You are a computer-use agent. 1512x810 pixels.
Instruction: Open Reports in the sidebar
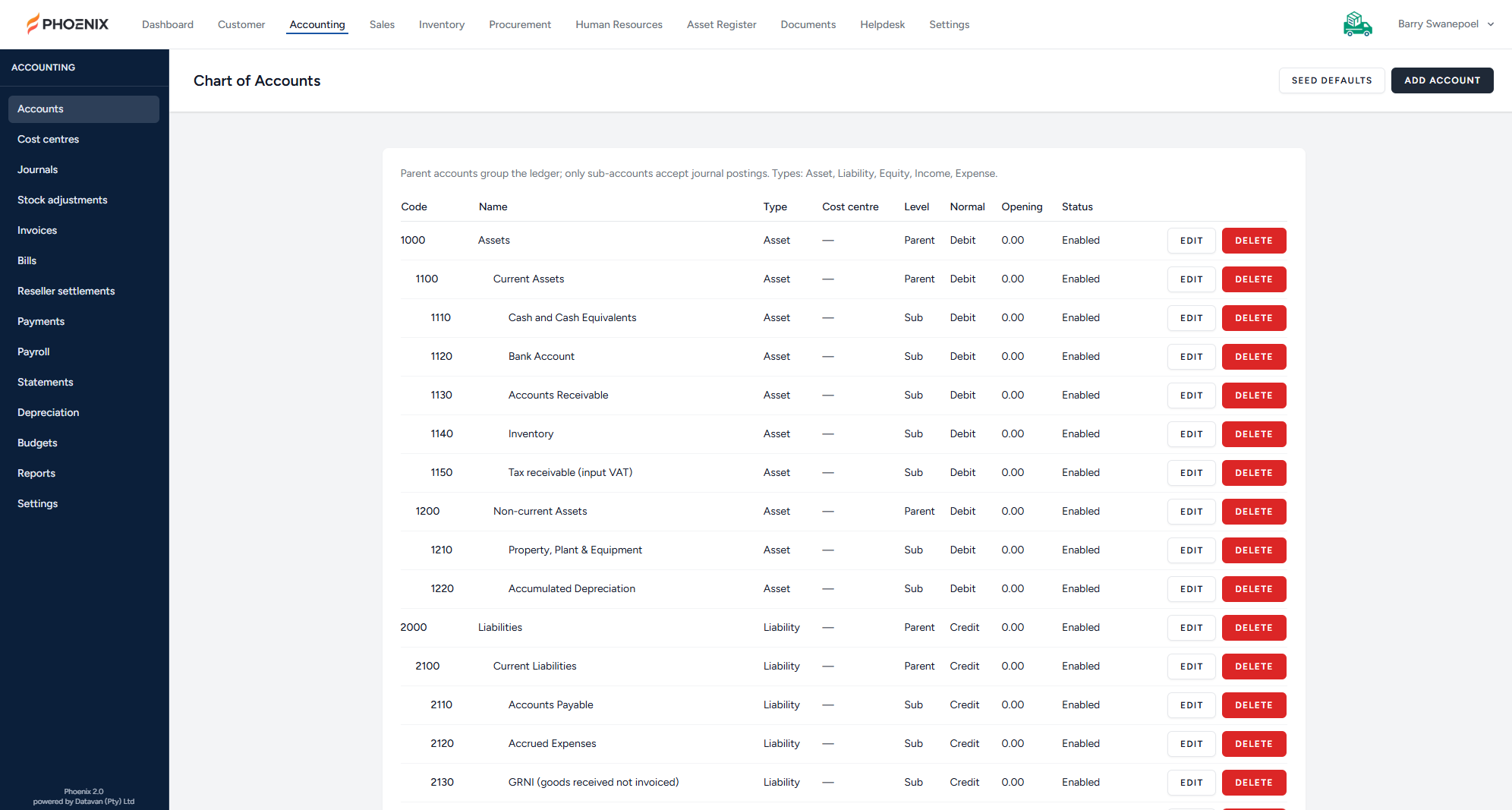coord(83,474)
